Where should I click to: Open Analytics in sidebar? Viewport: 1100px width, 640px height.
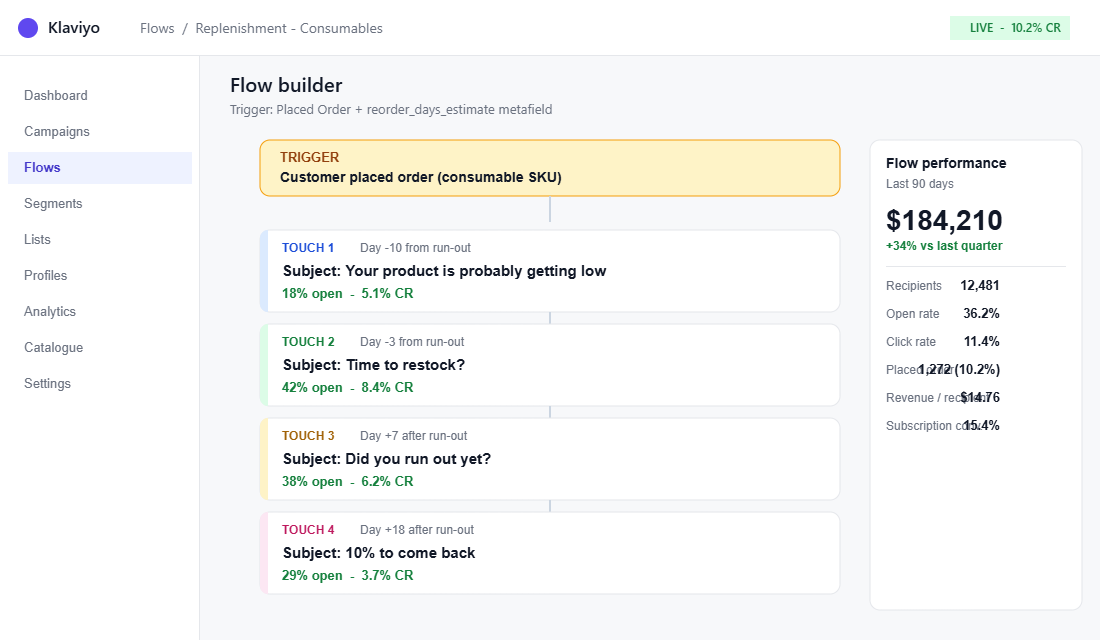[100, 312]
